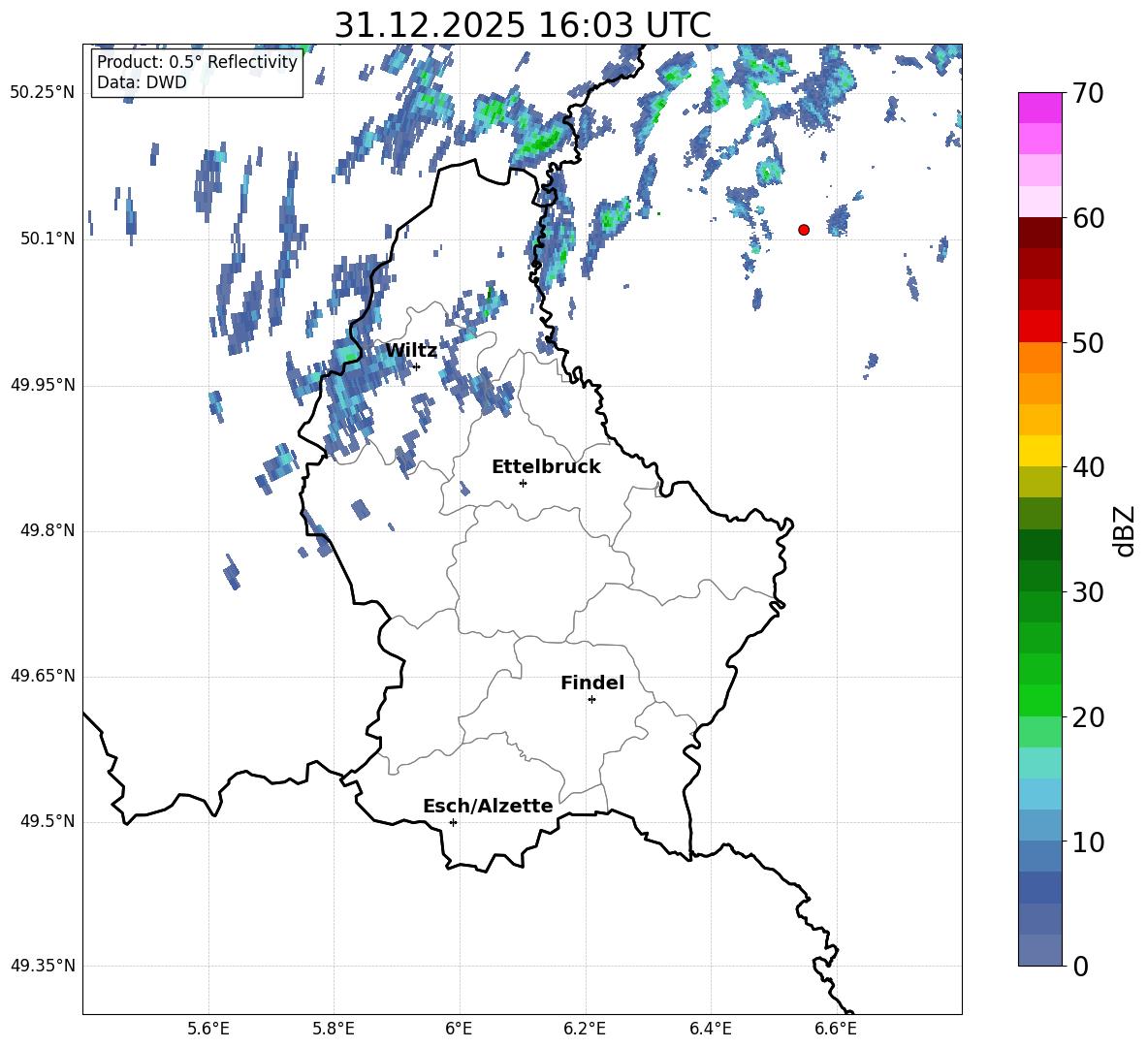Click the dBZ colorbar axis label

point(1125,530)
